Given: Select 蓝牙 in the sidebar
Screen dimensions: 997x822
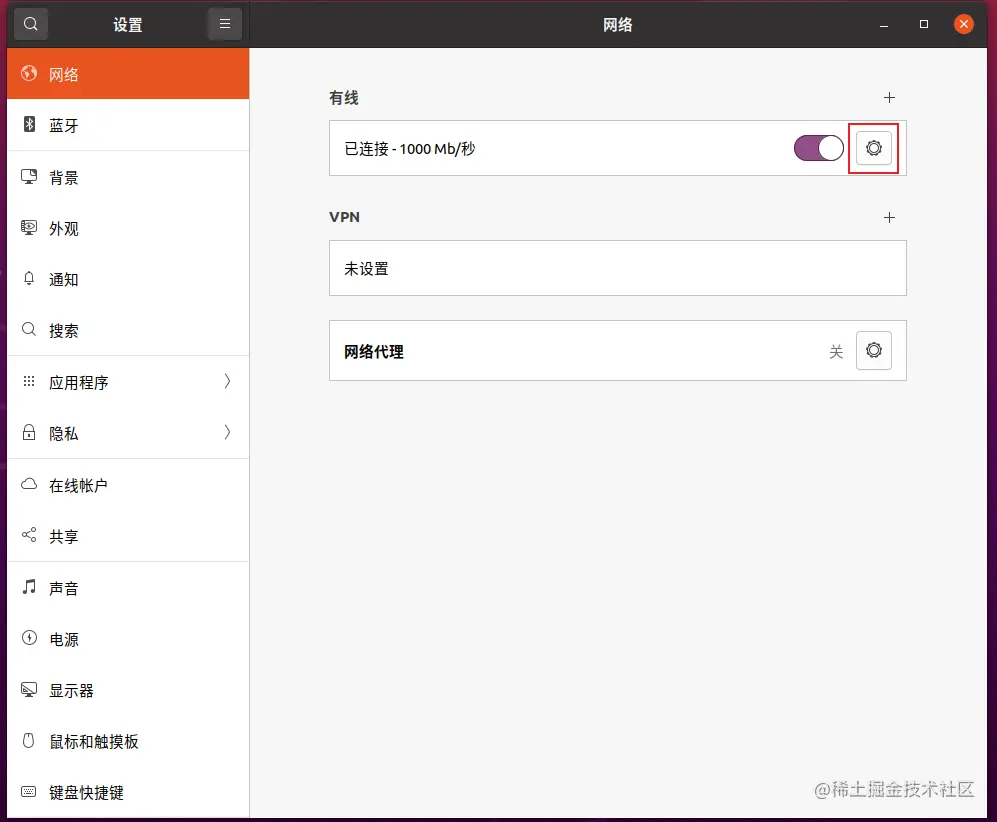Looking at the screenshot, I should tap(128, 125).
